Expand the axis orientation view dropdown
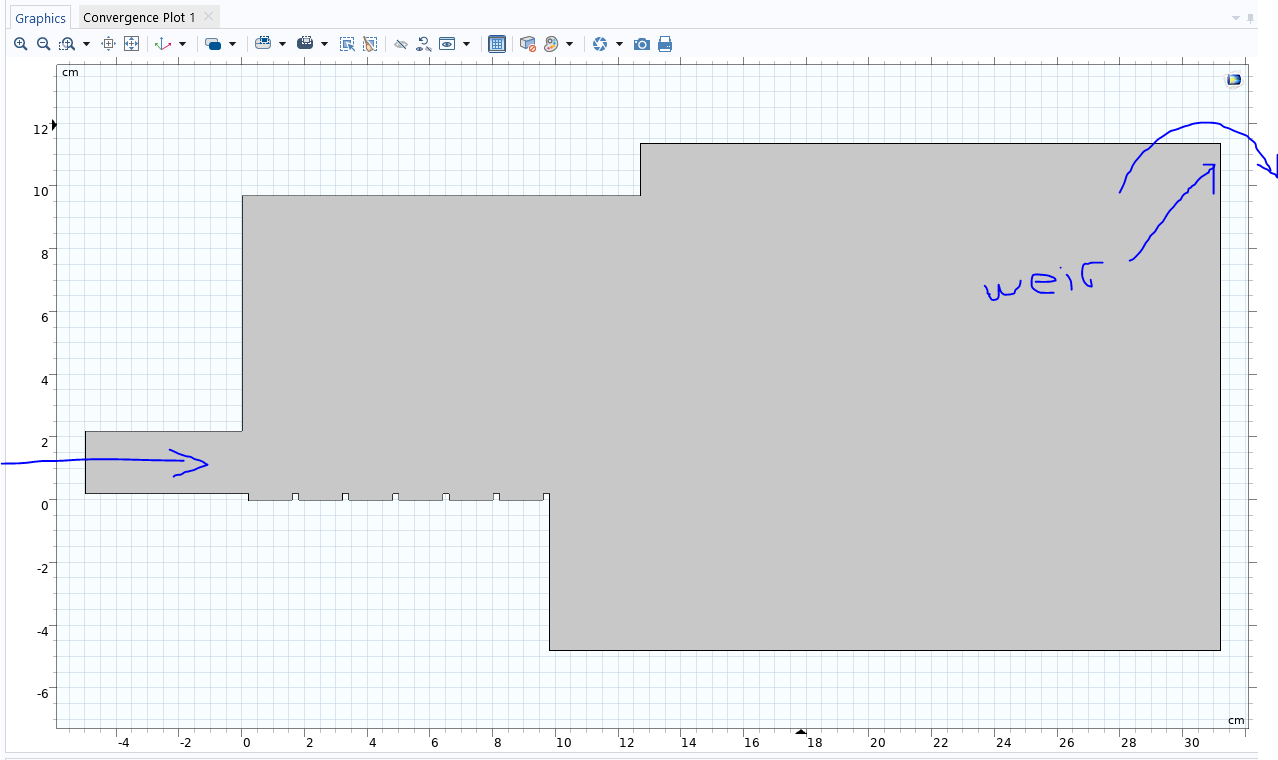 pyautogui.click(x=182, y=44)
